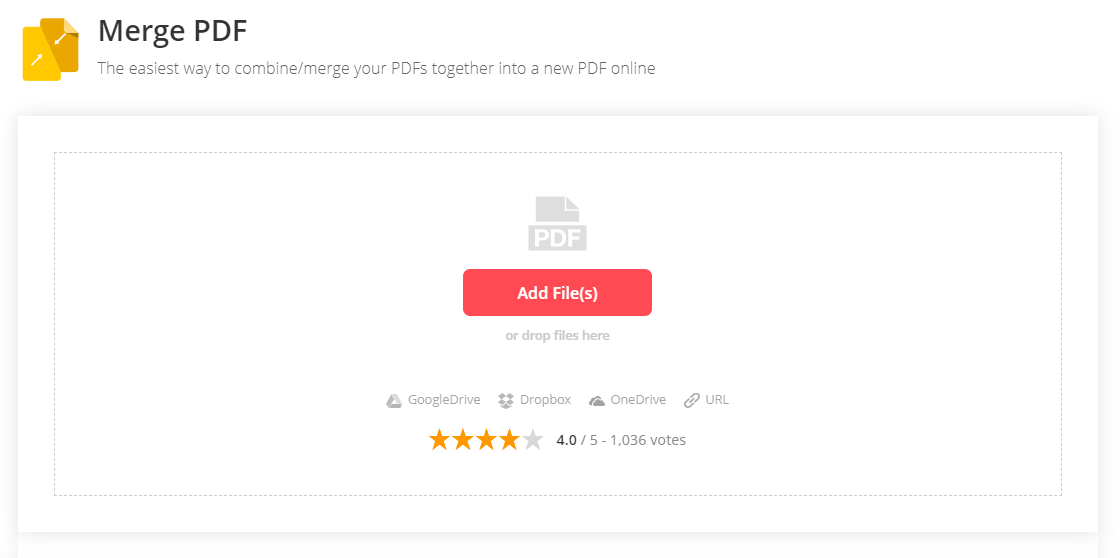This screenshot has width=1120, height=558.
Task: Click the Google Drive triangle icon
Action: pos(394,401)
